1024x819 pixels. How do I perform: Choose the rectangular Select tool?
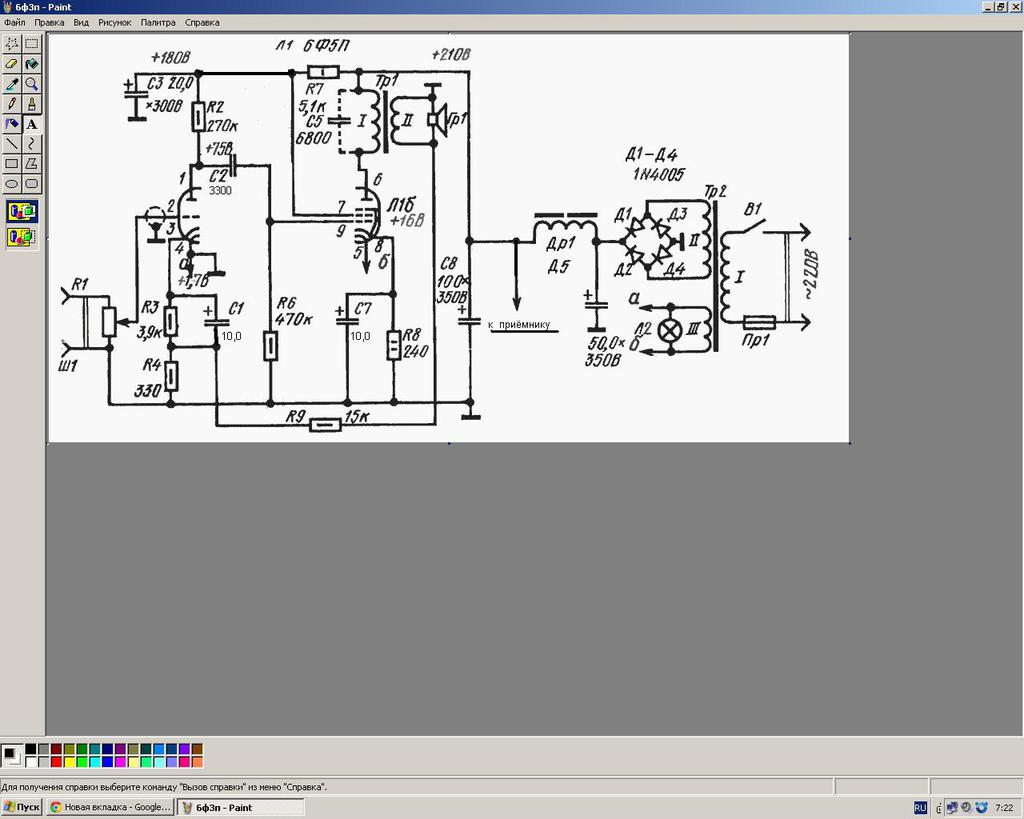point(31,44)
